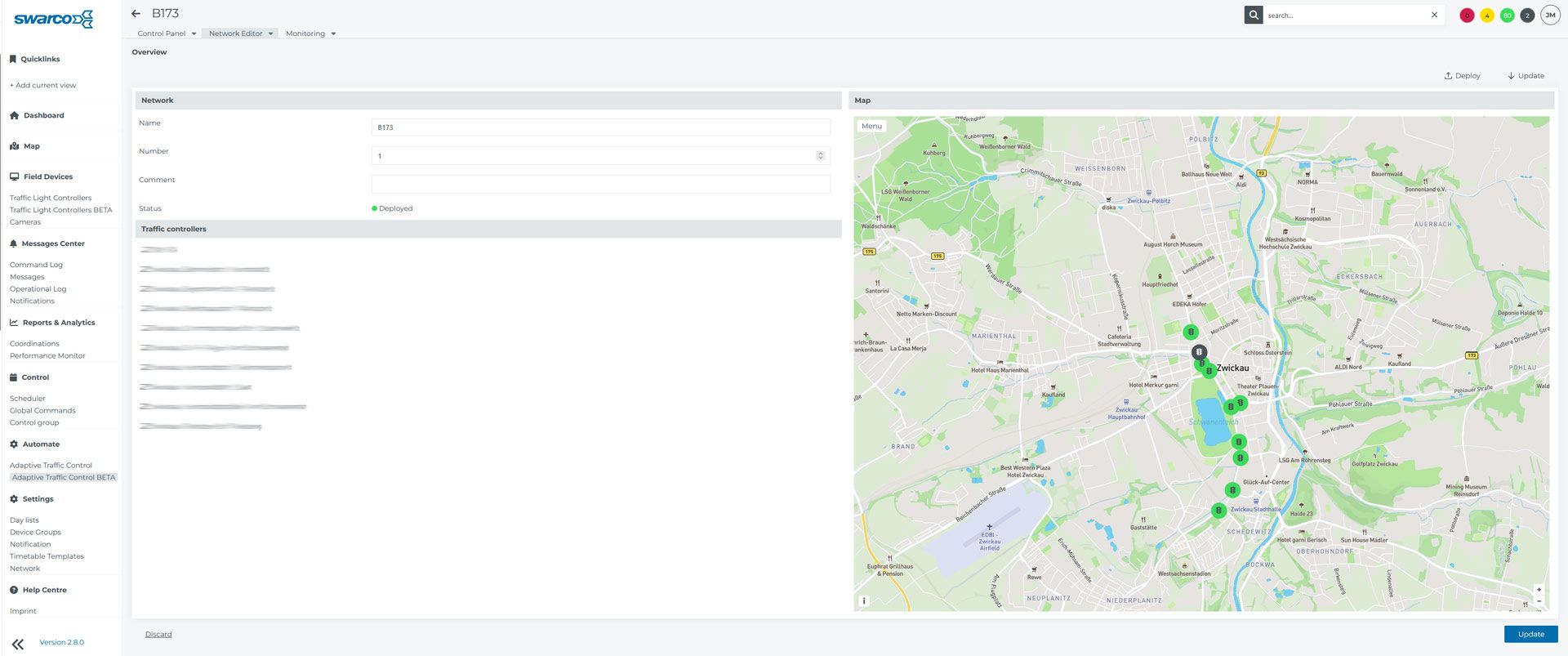
Task: Collapse the sidebar with double-chevron icon
Action: click(18, 644)
